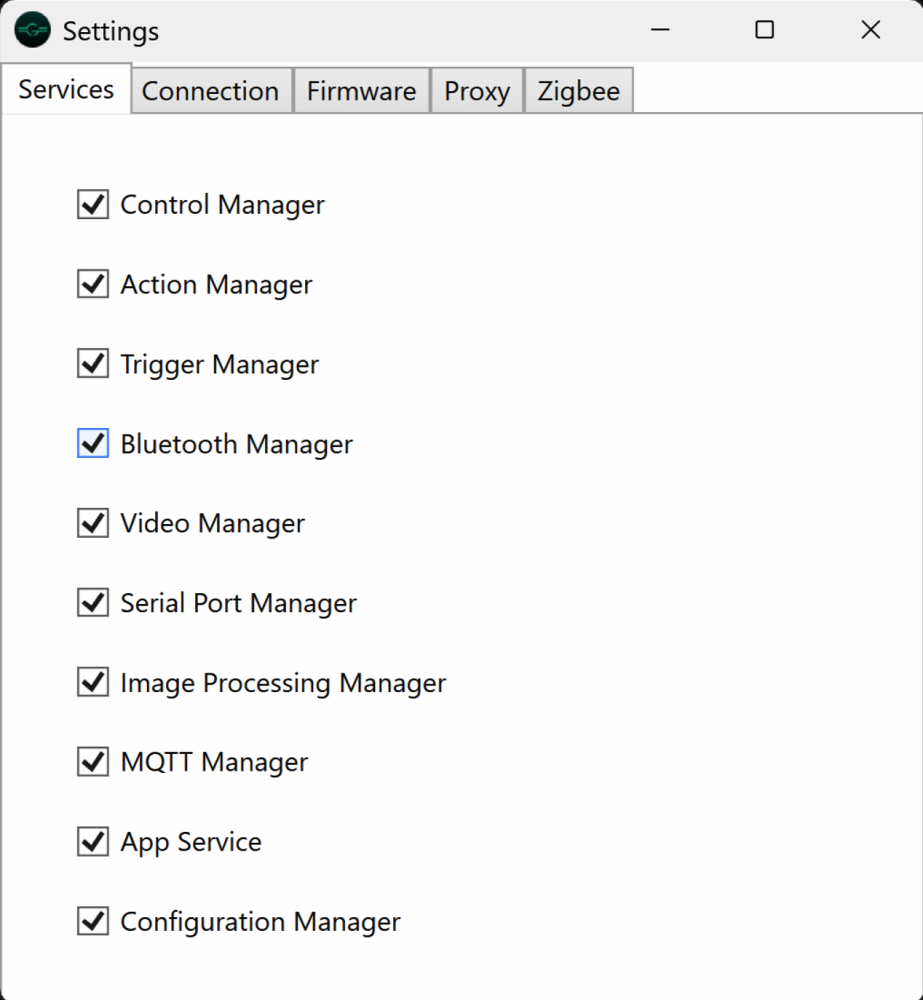Uncheck the Bluetooth Manager checkbox

(x=93, y=444)
